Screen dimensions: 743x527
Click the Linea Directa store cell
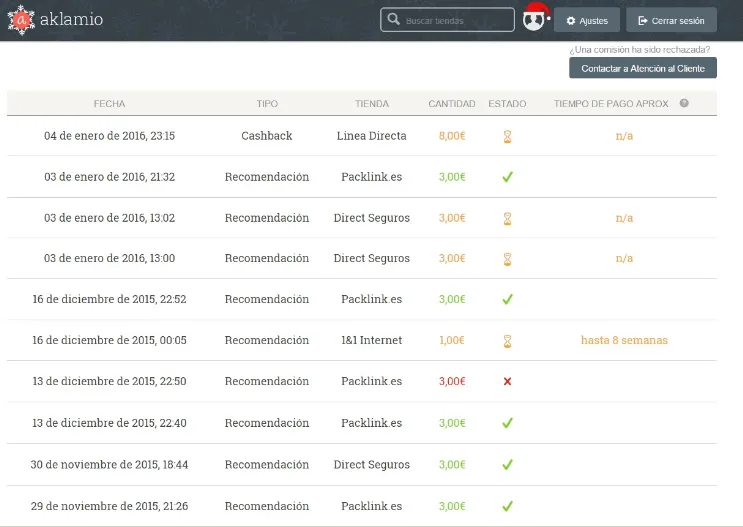tap(372, 136)
